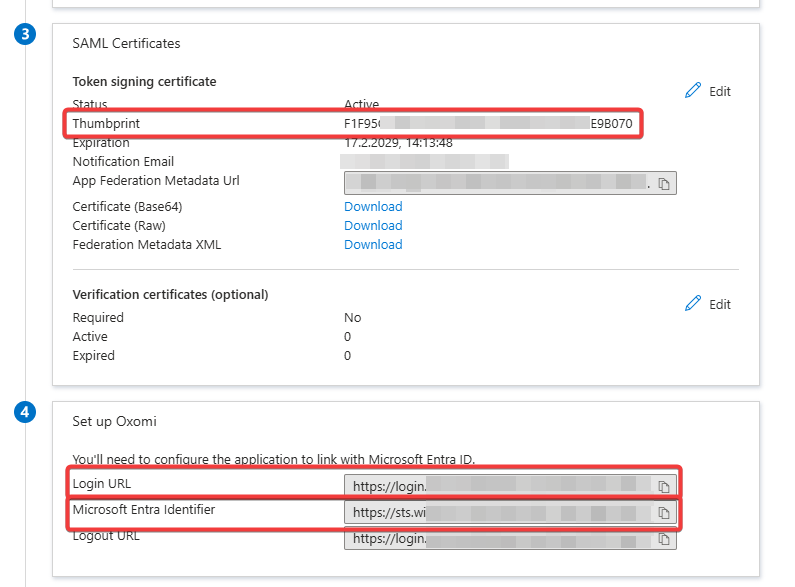Download the Federation Metadata XML
795x587 pixels.
point(373,245)
